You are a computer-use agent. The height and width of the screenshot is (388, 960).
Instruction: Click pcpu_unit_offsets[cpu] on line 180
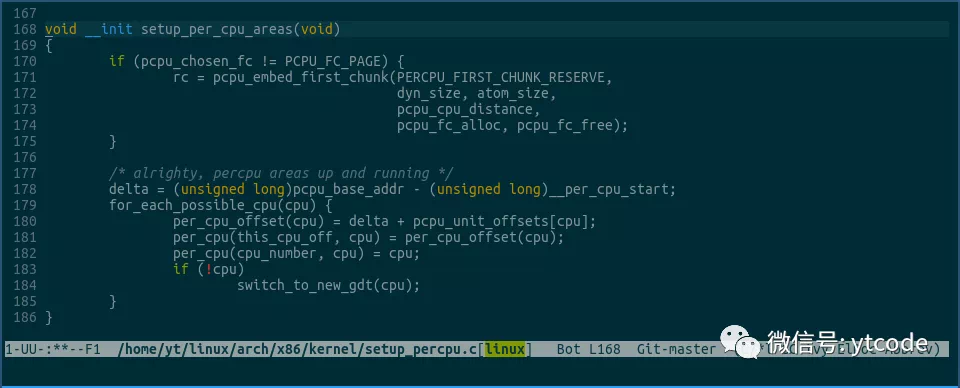(x=500, y=221)
